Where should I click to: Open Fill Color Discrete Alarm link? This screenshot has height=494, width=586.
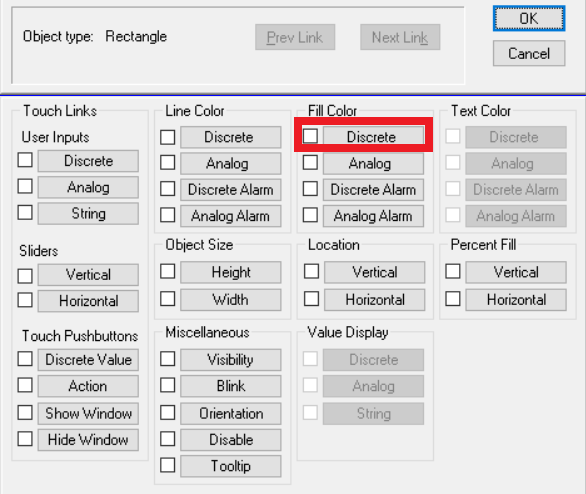tap(373, 189)
